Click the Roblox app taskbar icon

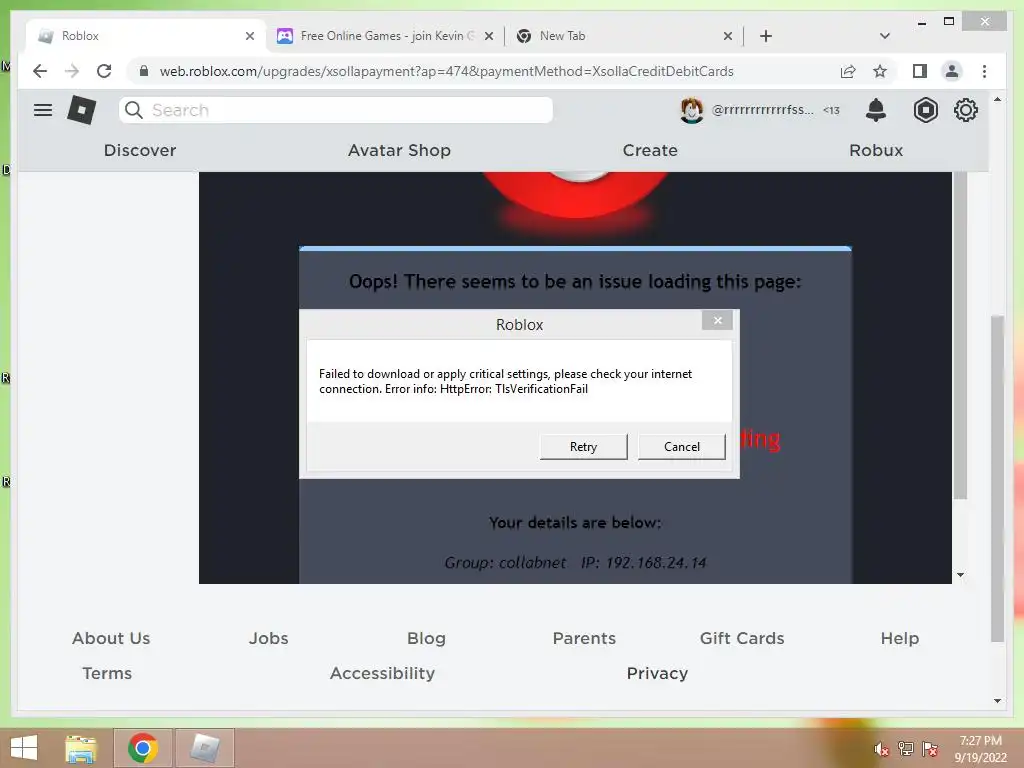(x=205, y=748)
